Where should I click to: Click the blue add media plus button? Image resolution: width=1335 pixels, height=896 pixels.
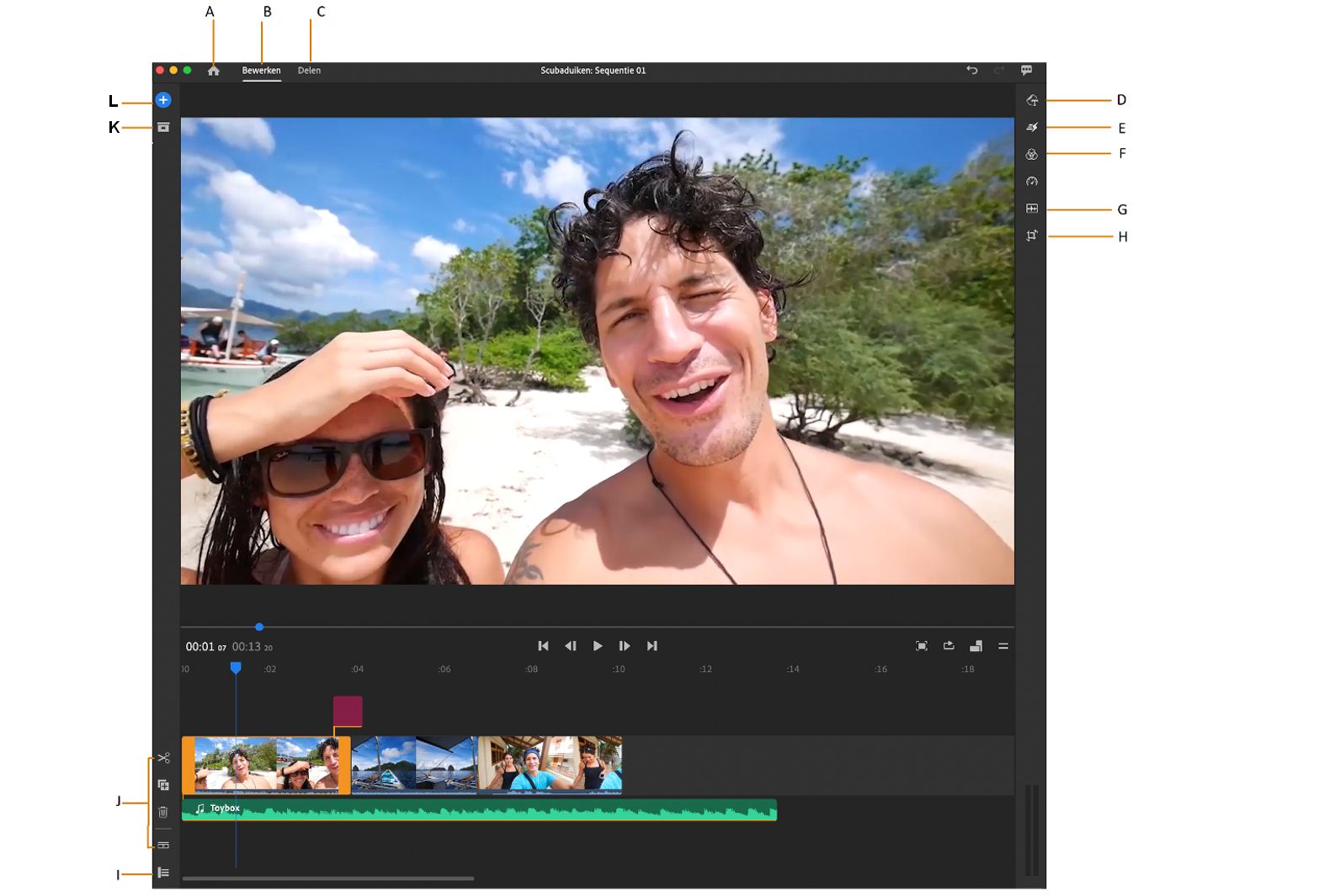163,100
